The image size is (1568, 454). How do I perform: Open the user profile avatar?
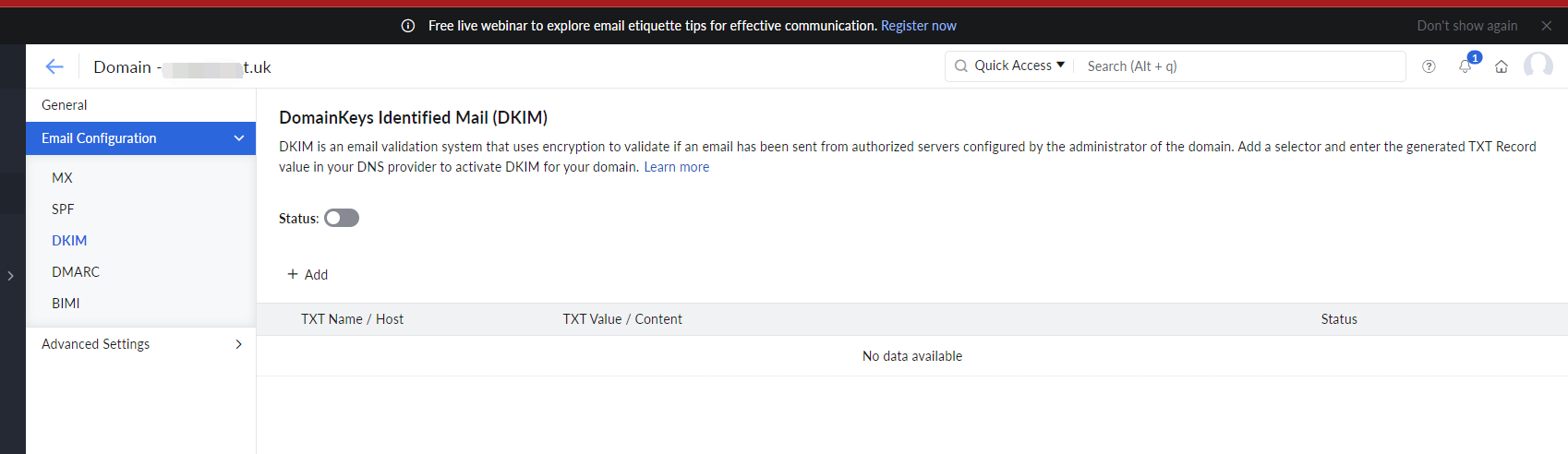coord(1538,66)
